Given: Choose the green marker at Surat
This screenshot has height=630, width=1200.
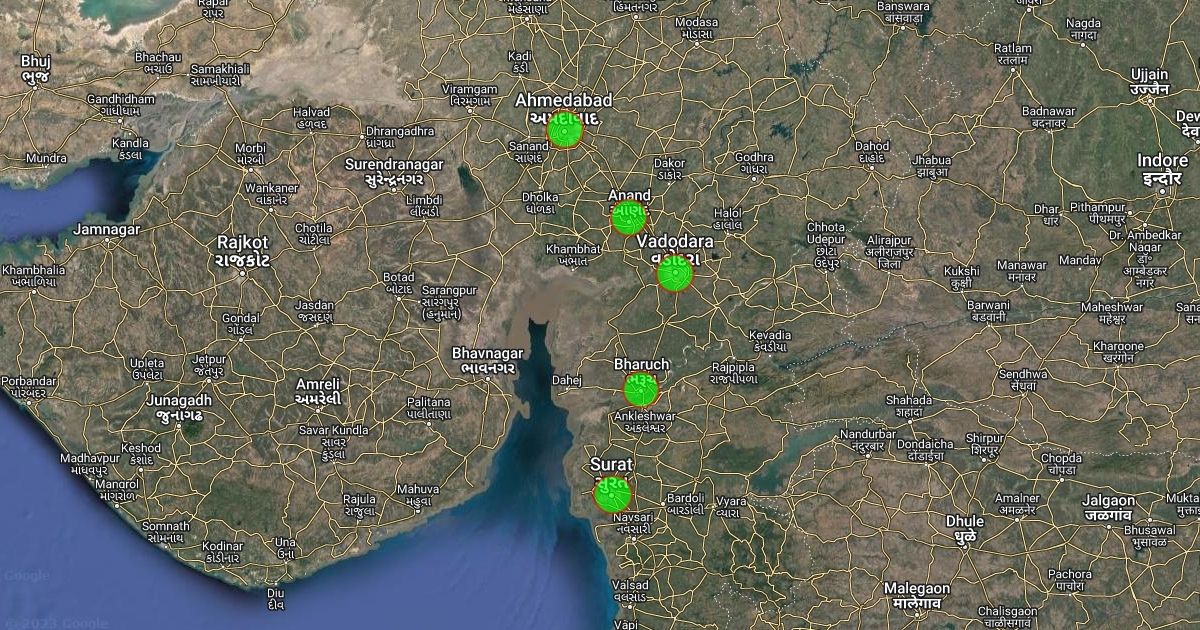Looking at the screenshot, I should (x=612, y=494).
